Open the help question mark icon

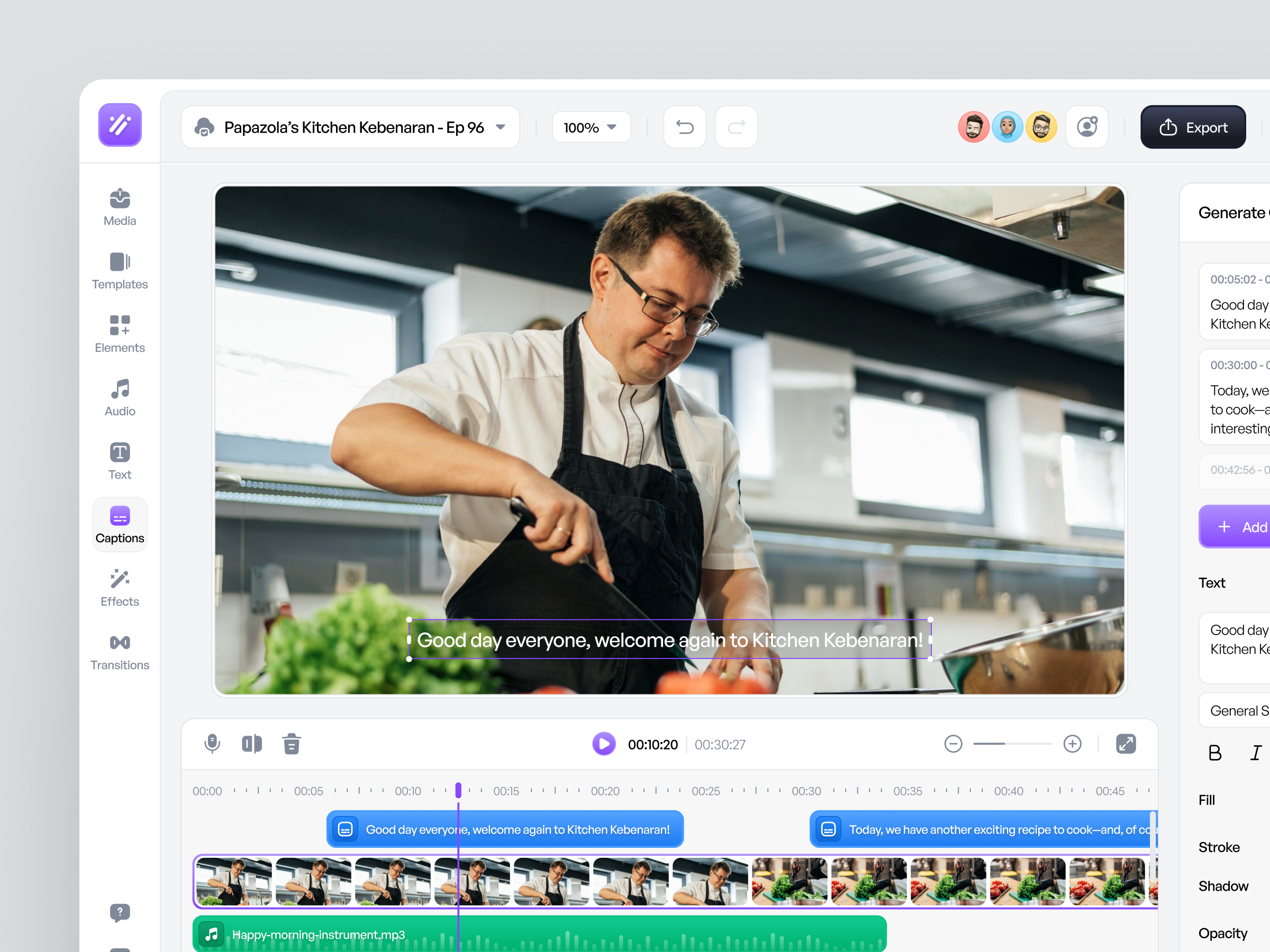point(120,912)
